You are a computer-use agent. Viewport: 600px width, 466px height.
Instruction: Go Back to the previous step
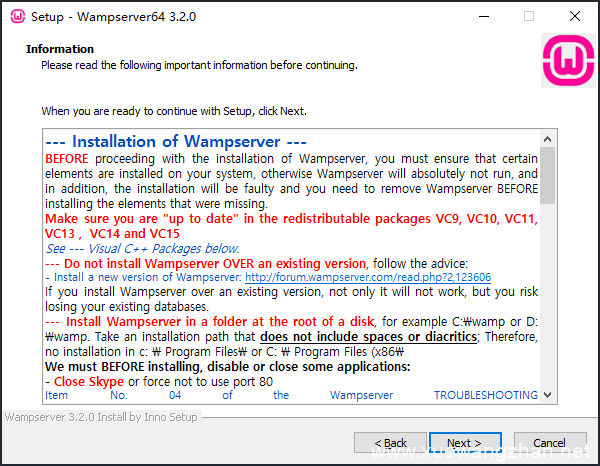pos(391,442)
